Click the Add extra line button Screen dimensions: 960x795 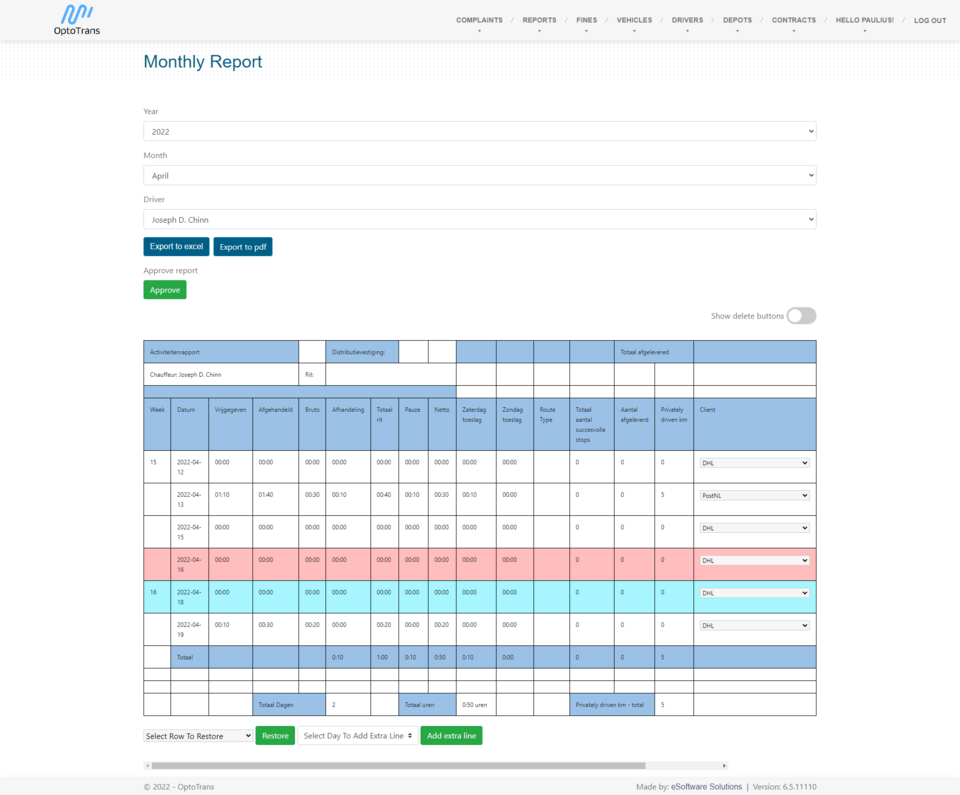click(451, 736)
